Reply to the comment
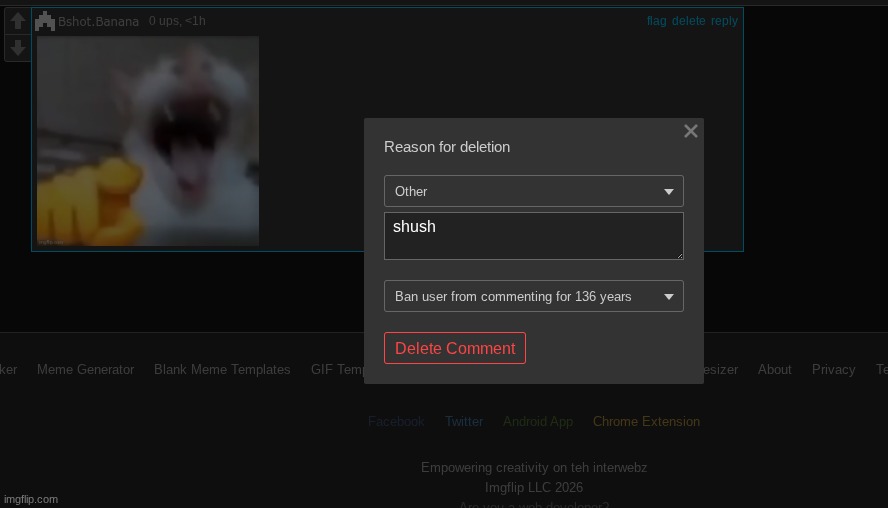This screenshot has height=508, width=888. click(724, 21)
